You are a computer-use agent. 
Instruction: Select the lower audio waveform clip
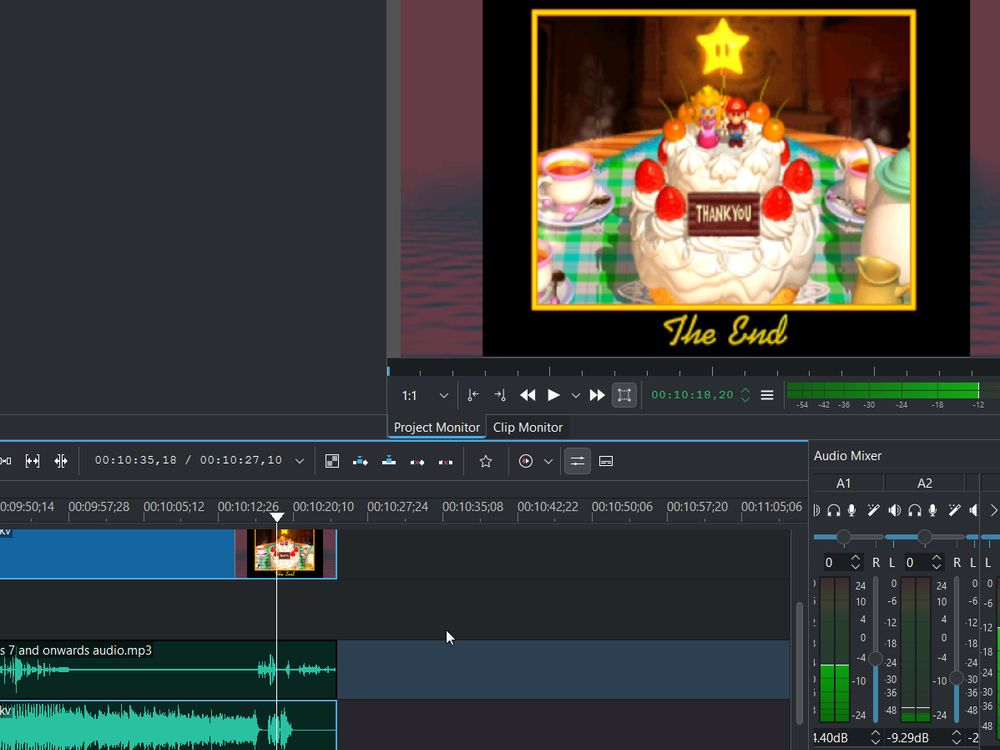tap(168, 725)
